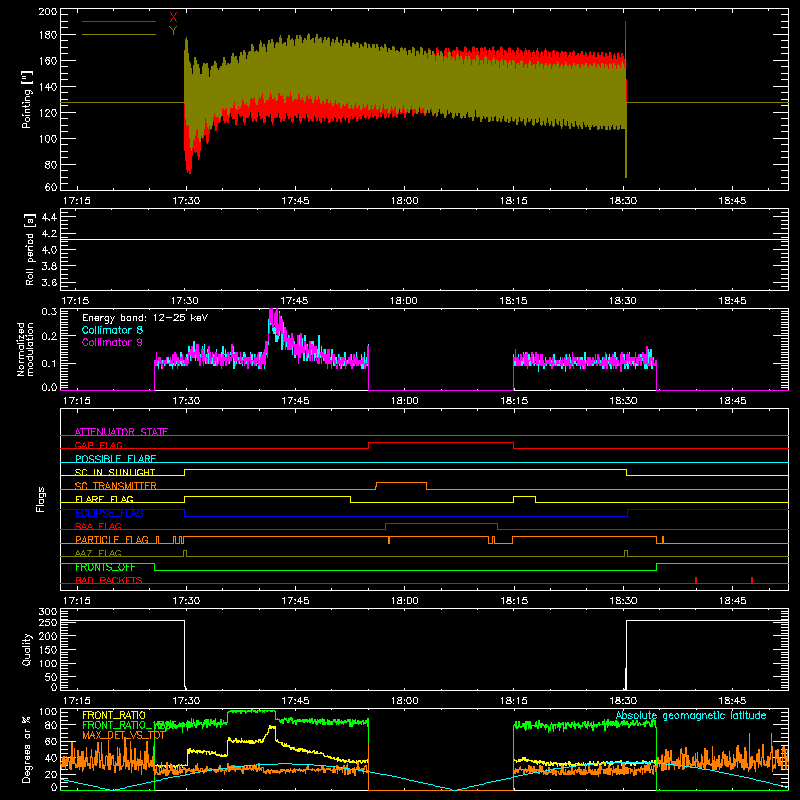The height and width of the screenshot is (800, 800).
Task: Click the 60 value on Pointing axis
Action: (x=51, y=187)
